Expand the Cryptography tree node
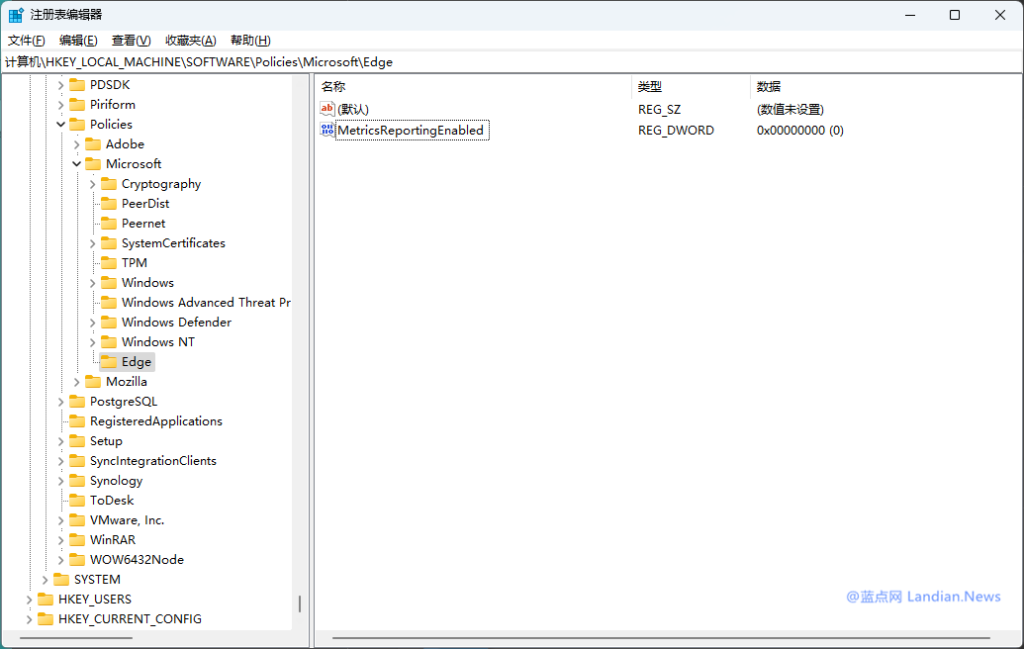The image size is (1024, 649). (92, 184)
